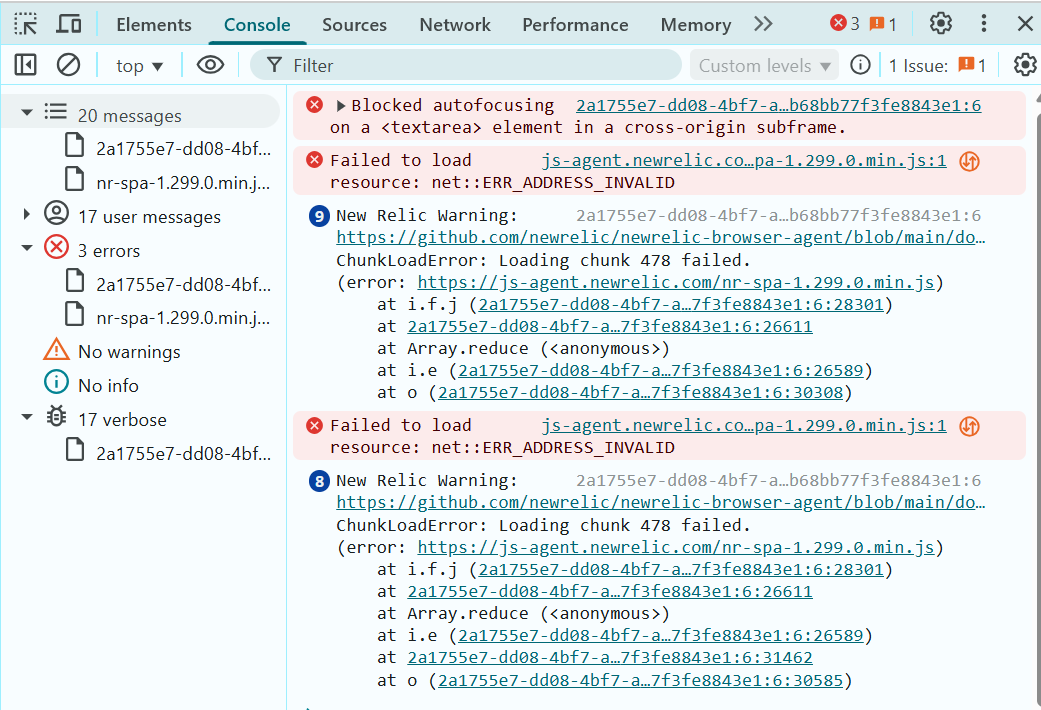This screenshot has height=710, width=1041.
Task: Activate the inspect element picker tool
Action: pos(26,24)
